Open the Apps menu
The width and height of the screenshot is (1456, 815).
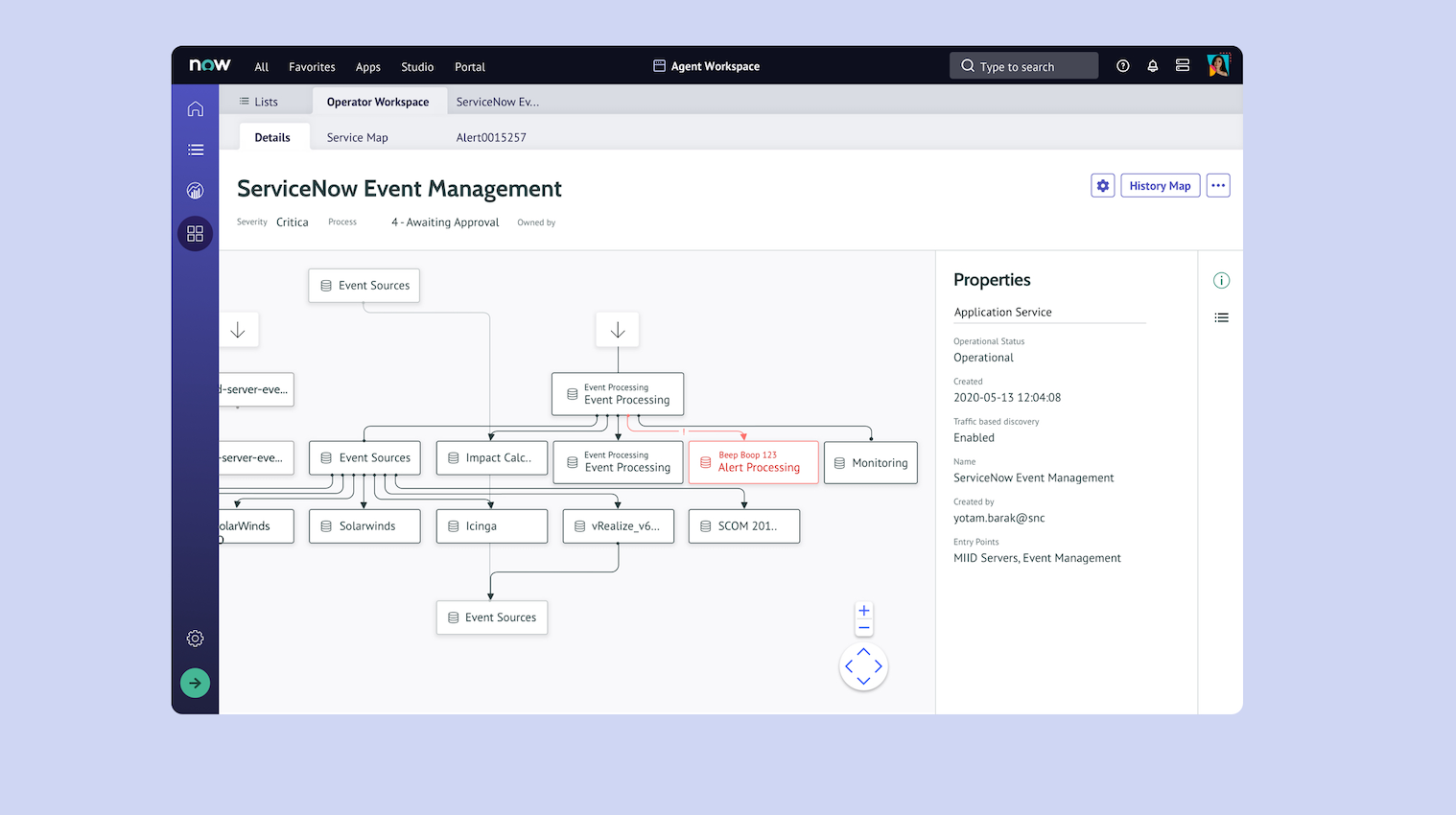[x=368, y=67]
